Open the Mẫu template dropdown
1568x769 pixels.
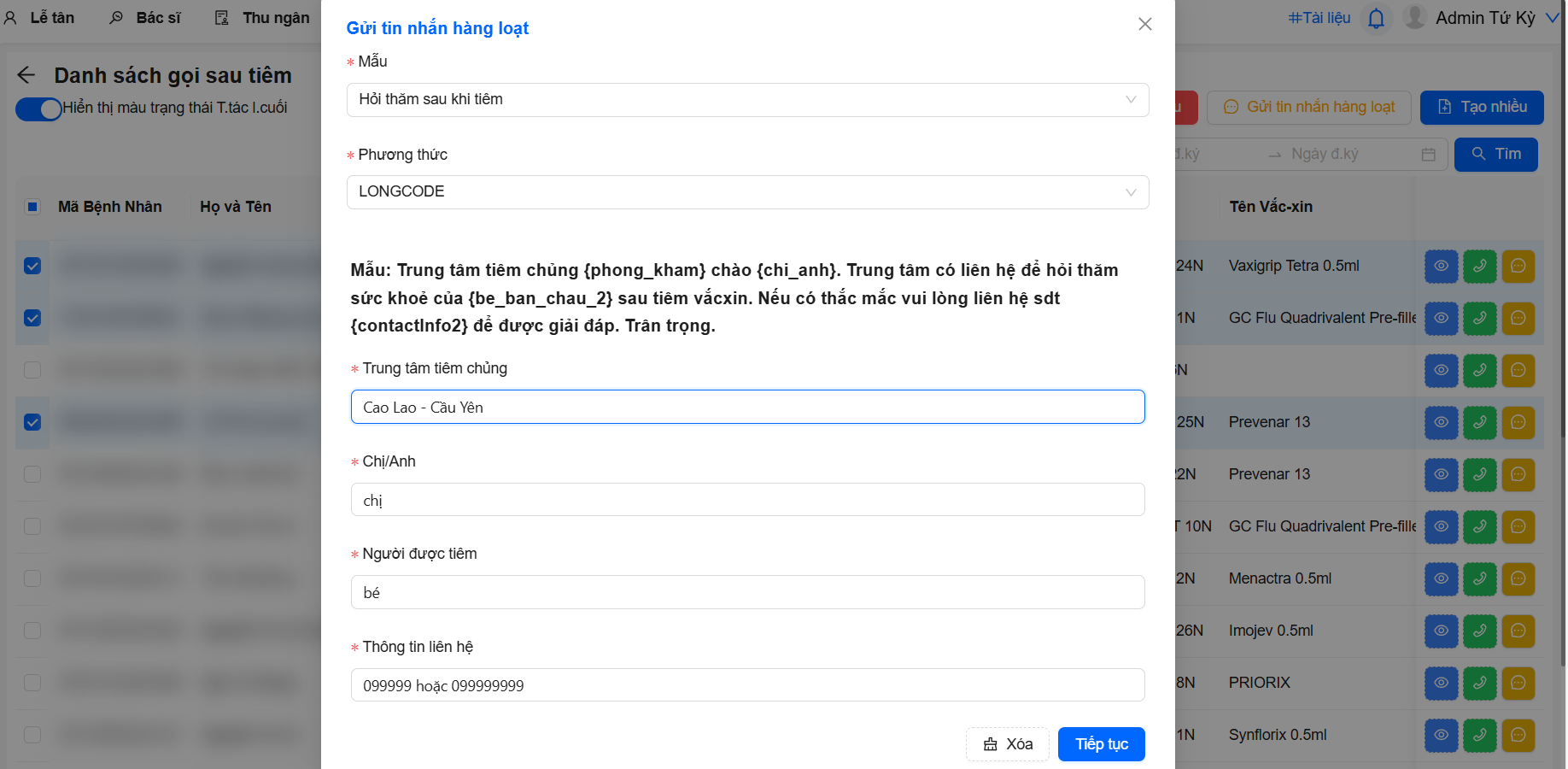[747, 100]
